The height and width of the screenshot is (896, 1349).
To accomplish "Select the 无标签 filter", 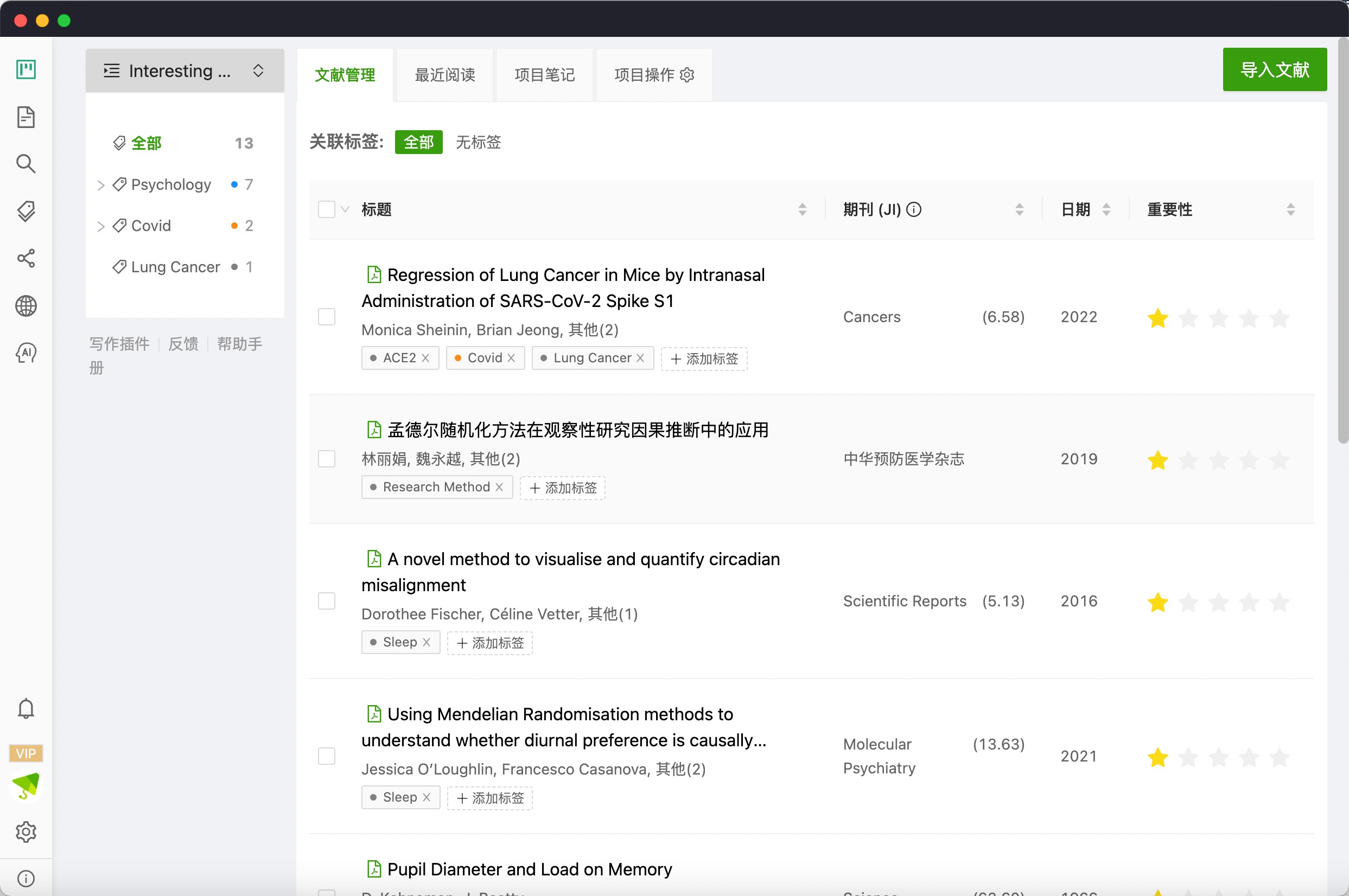I will [x=478, y=142].
